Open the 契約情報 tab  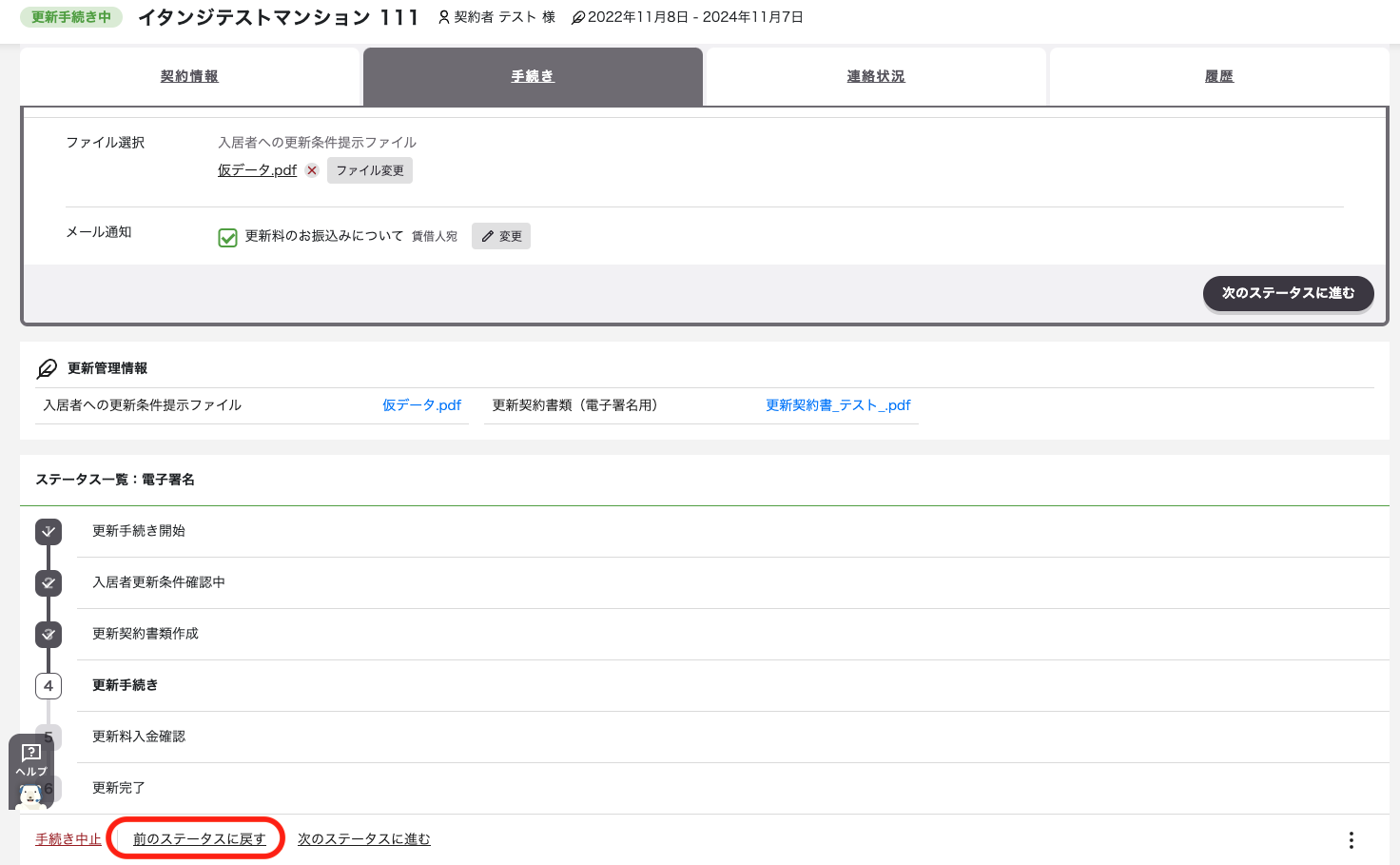[x=189, y=76]
